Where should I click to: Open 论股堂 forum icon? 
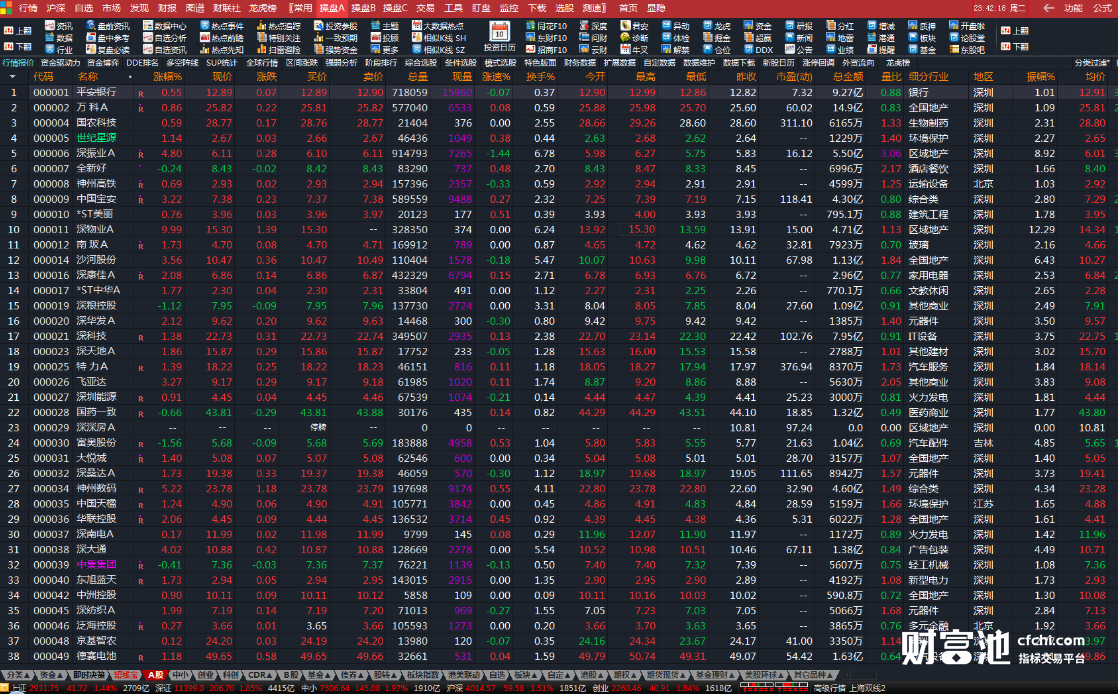968,38
